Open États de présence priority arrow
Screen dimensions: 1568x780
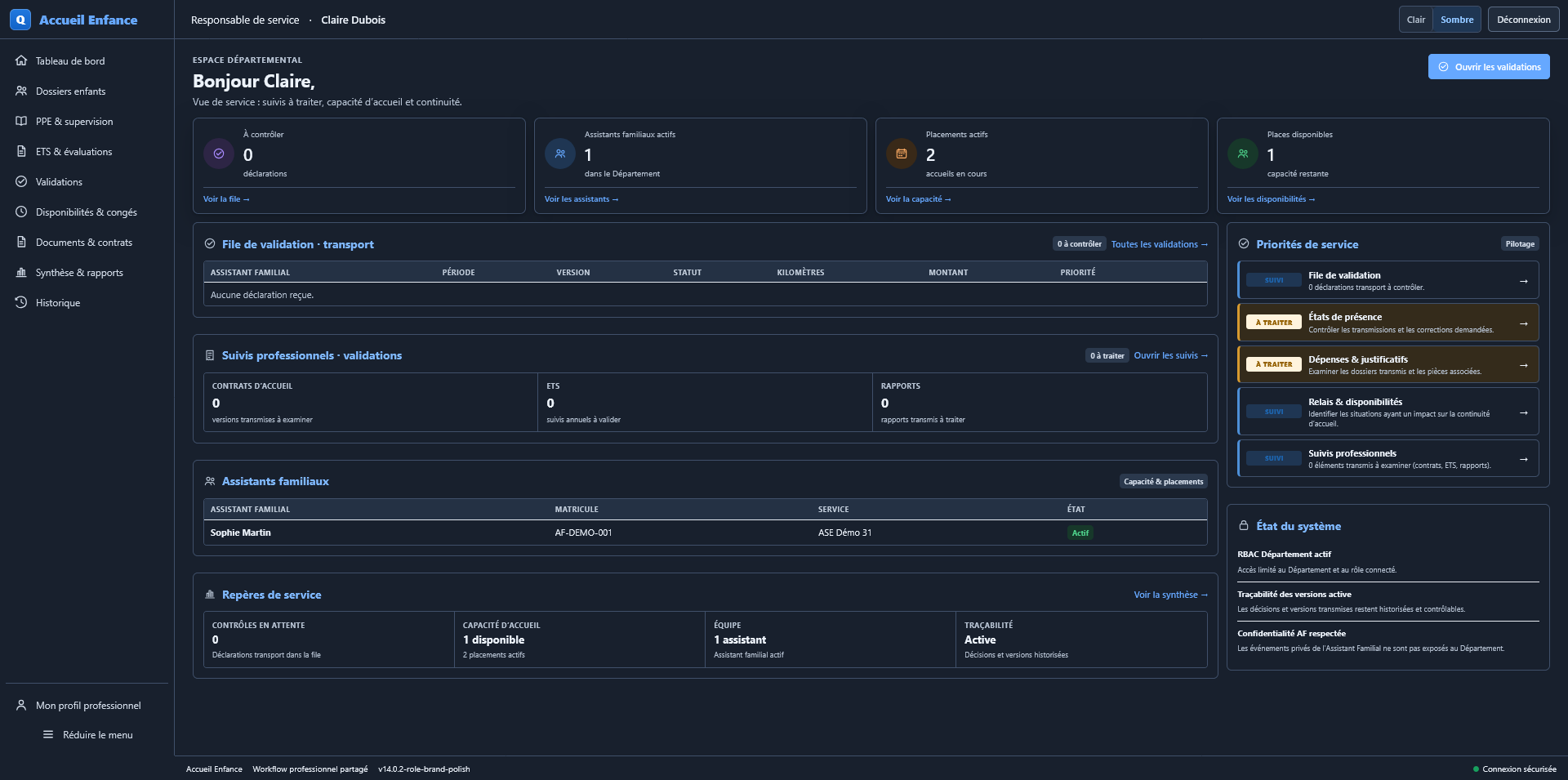click(1523, 323)
